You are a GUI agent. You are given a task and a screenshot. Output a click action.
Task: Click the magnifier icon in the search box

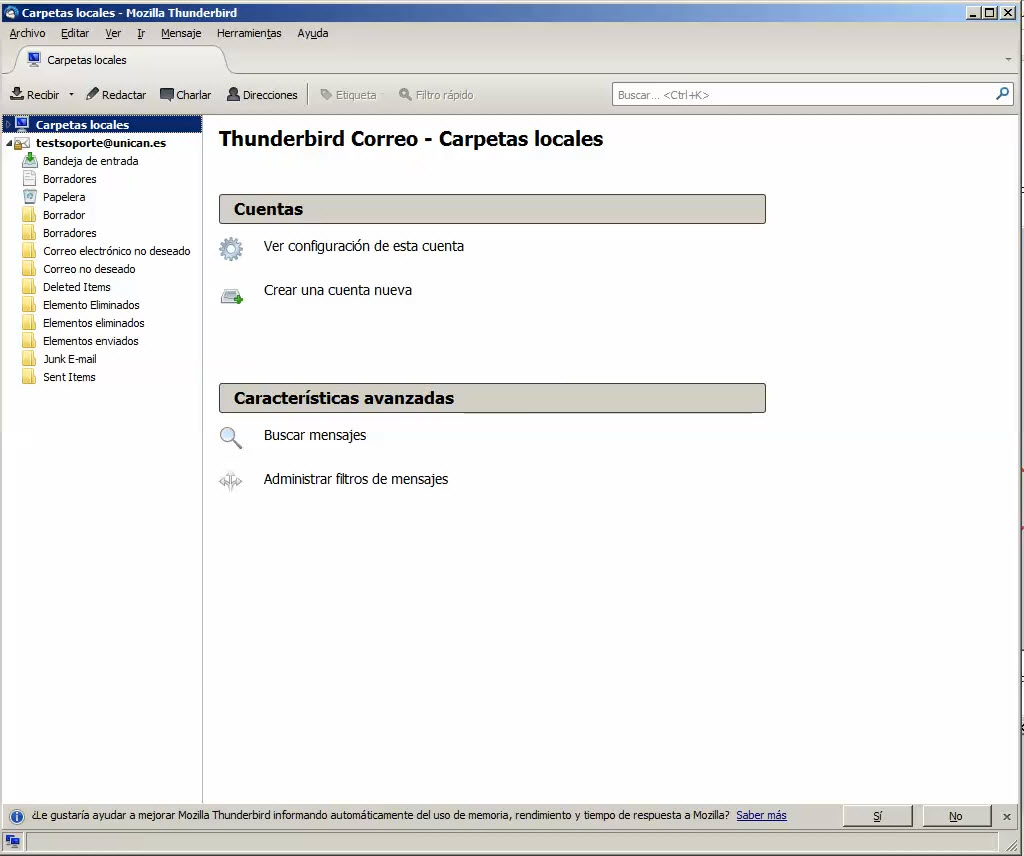coord(1002,94)
